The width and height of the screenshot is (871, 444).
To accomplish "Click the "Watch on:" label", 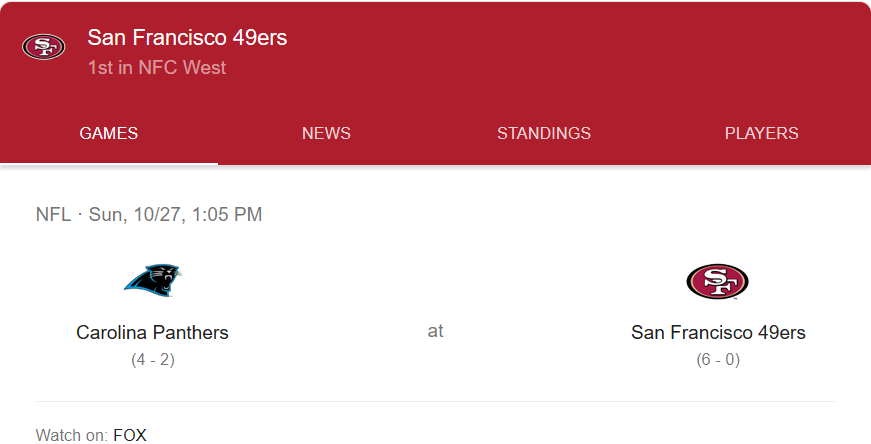I will click(x=71, y=435).
